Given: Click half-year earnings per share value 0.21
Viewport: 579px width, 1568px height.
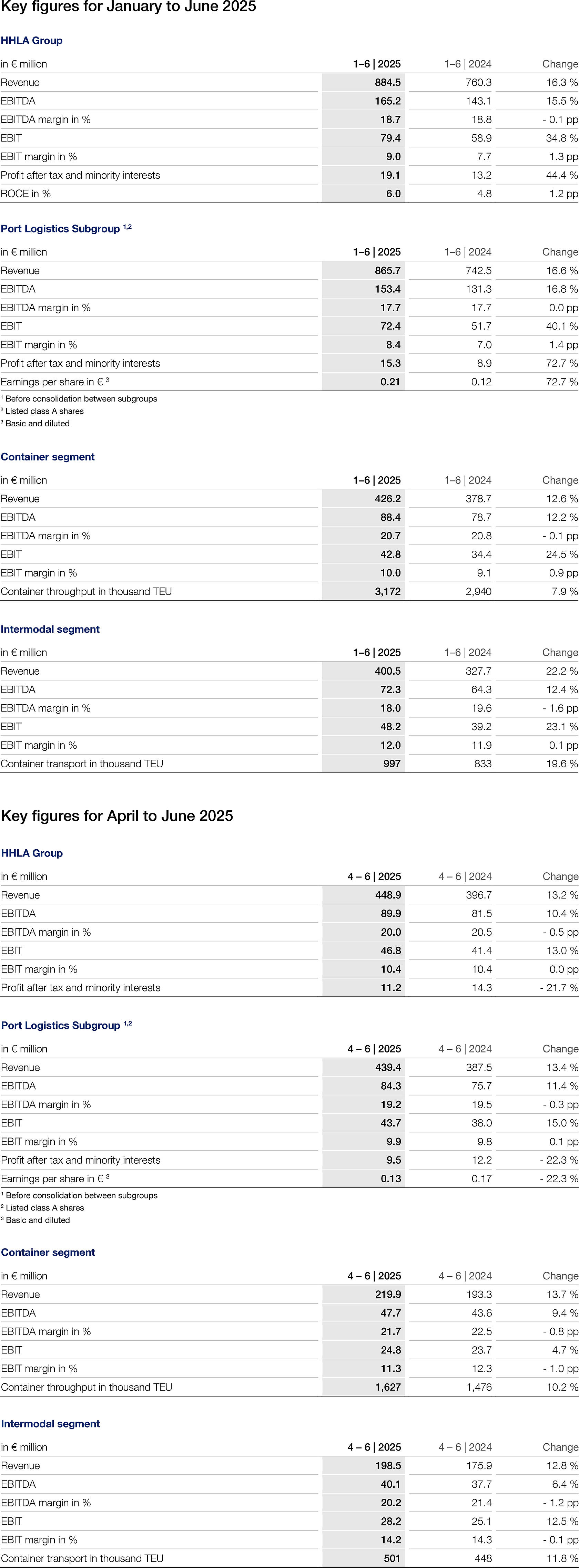Looking at the screenshot, I should 390,382.
